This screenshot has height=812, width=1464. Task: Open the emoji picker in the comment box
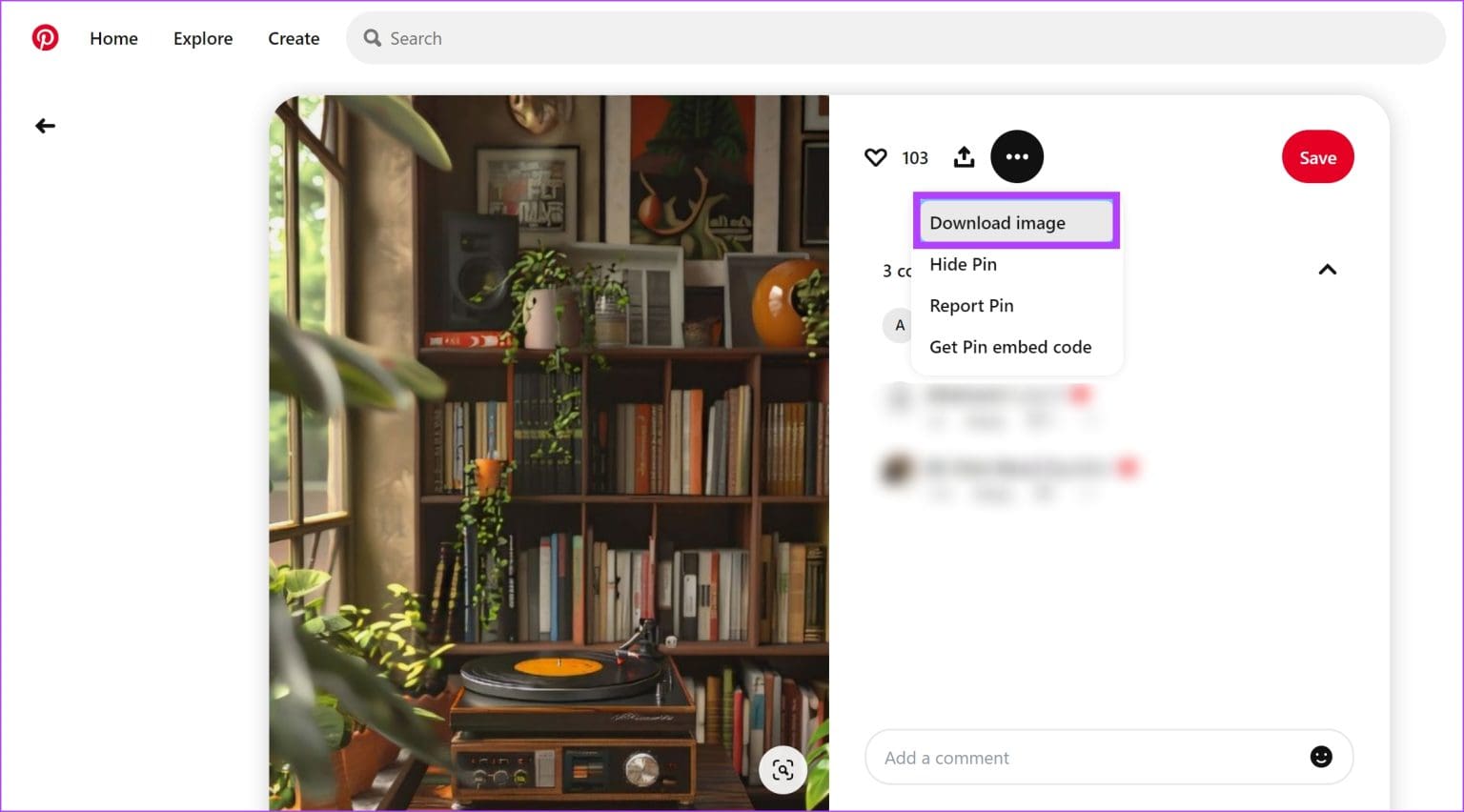pyautogui.click(x=1321, y=756)
